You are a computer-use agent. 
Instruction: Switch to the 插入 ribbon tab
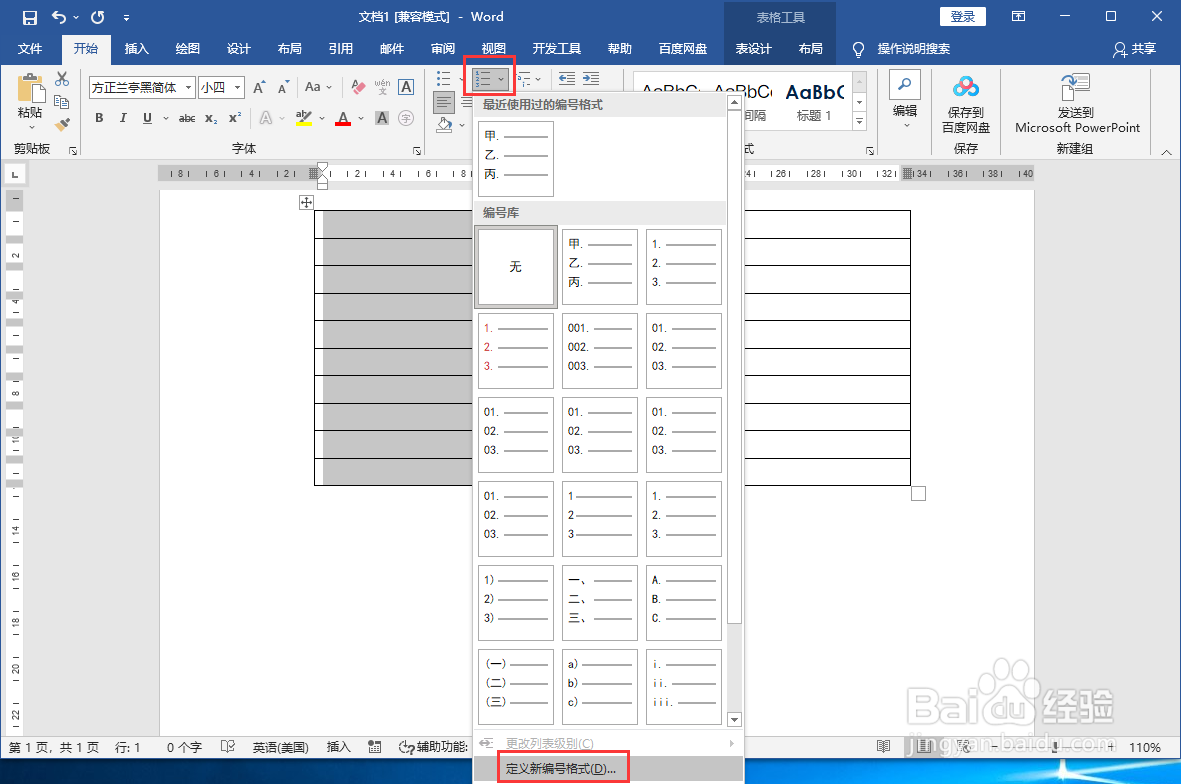pos(136,49)
